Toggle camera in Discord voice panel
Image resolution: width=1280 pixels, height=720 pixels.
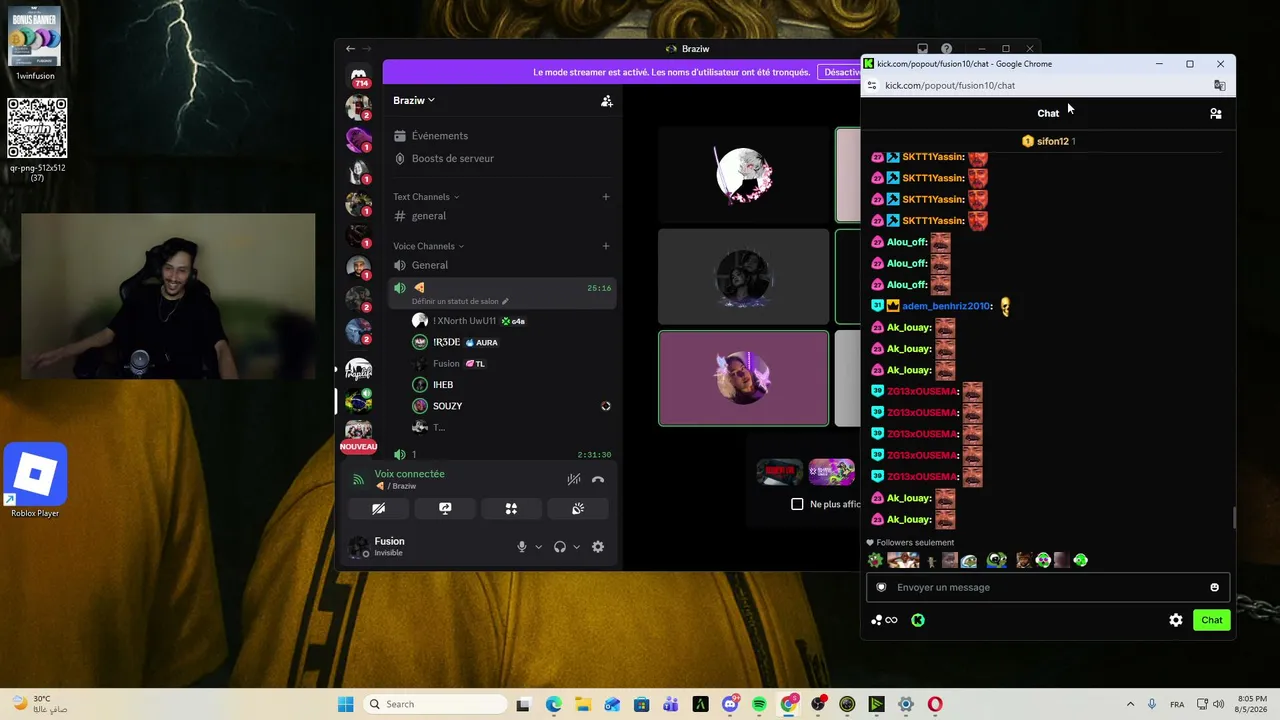pyautogui.click(x=378, y=509)
